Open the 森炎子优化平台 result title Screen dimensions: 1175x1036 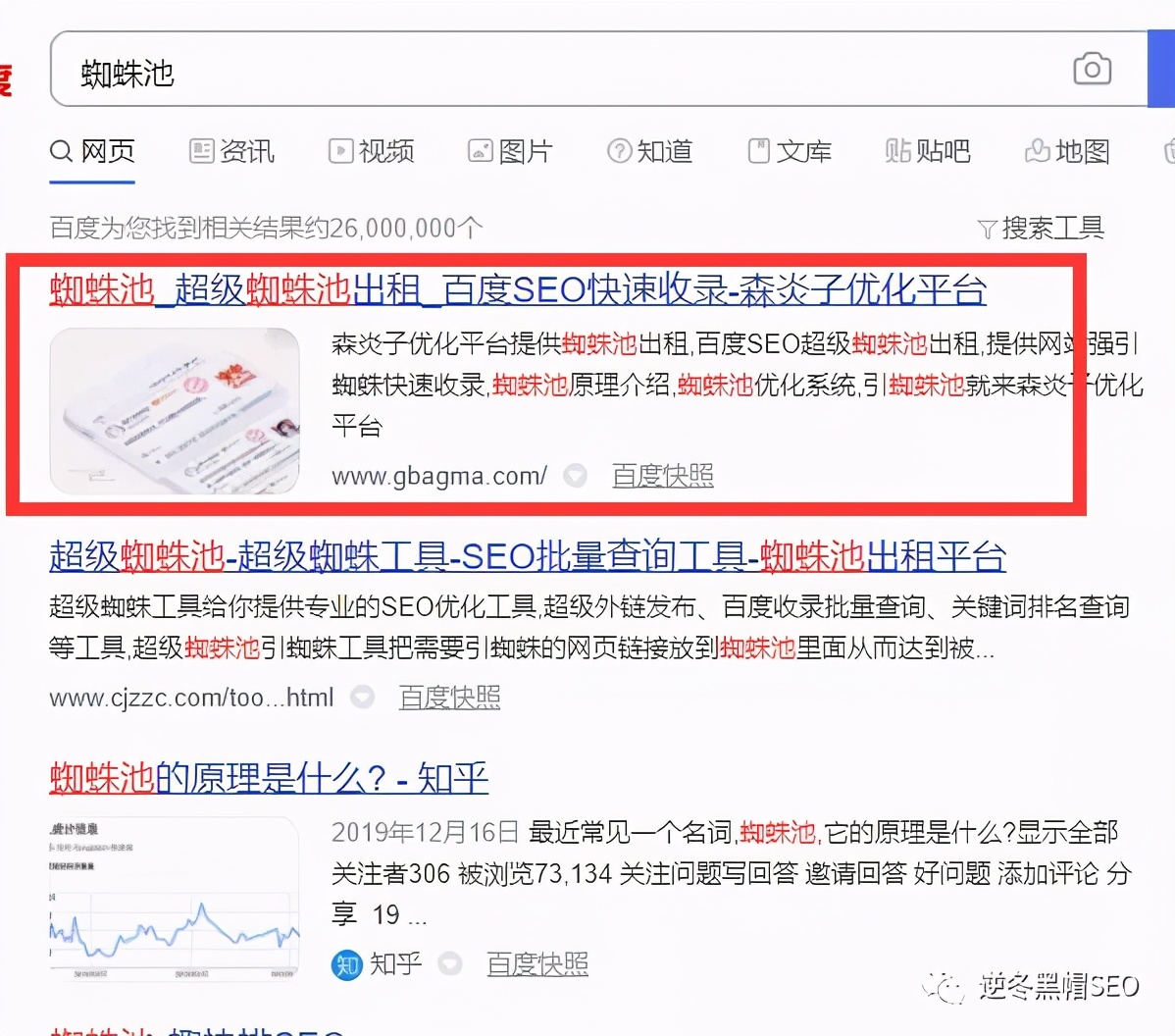(x=518, y=289)
